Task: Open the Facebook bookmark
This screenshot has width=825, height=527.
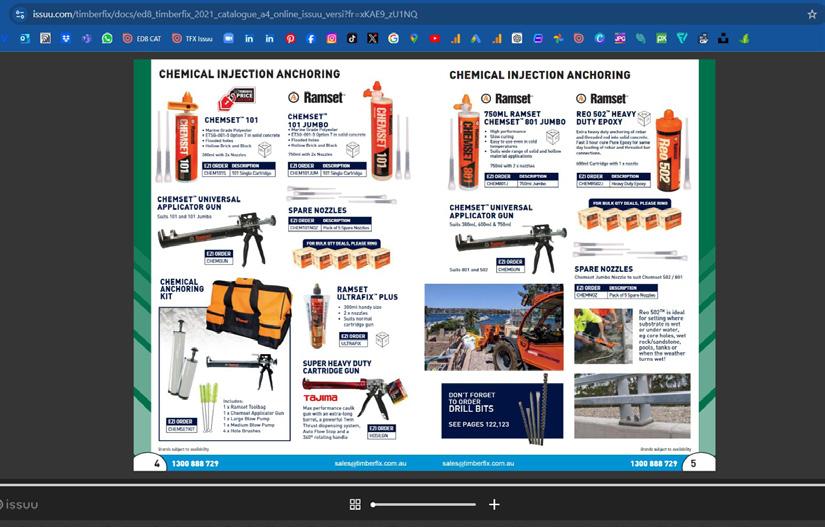Action: click(x=310, y=38)
